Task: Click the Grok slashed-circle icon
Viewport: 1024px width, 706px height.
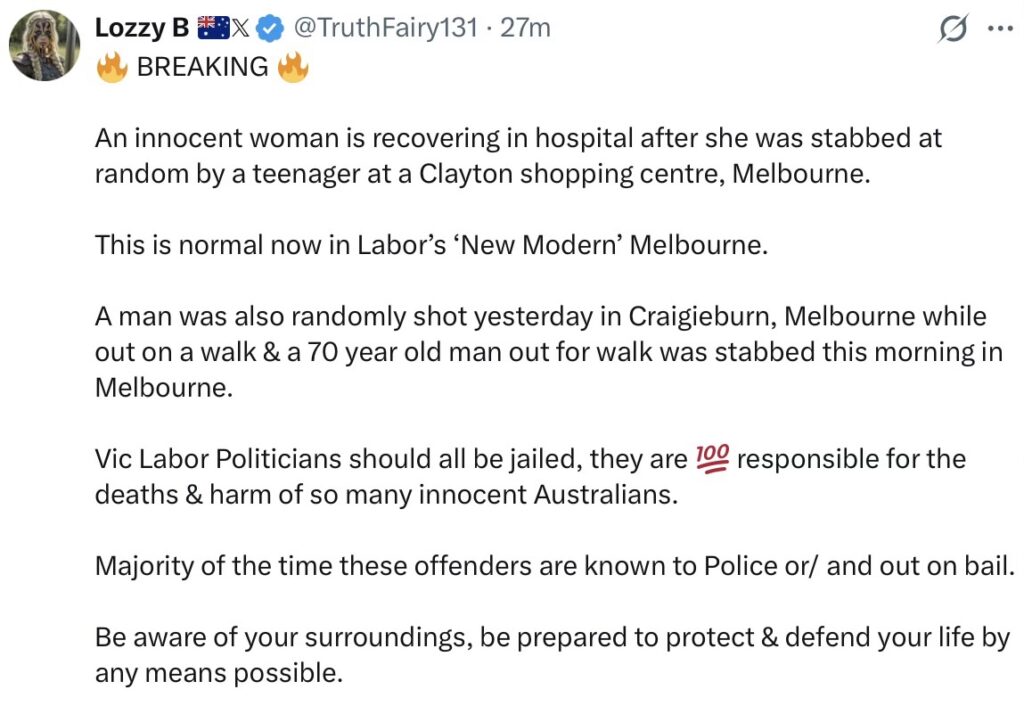Action: [x=951, y=30]
